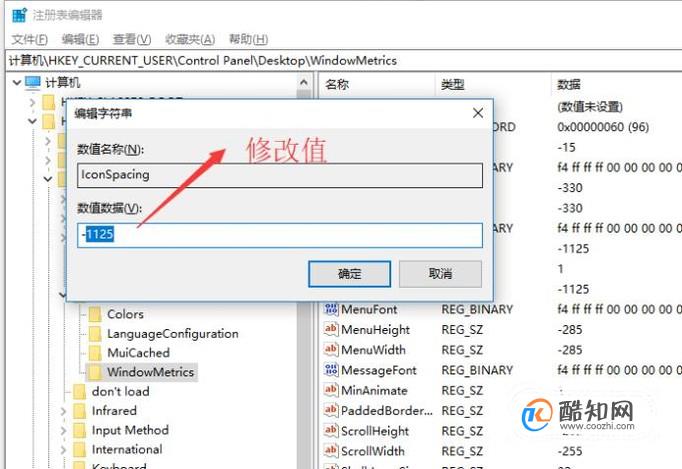Select the International folder icon

coord(80,449)
